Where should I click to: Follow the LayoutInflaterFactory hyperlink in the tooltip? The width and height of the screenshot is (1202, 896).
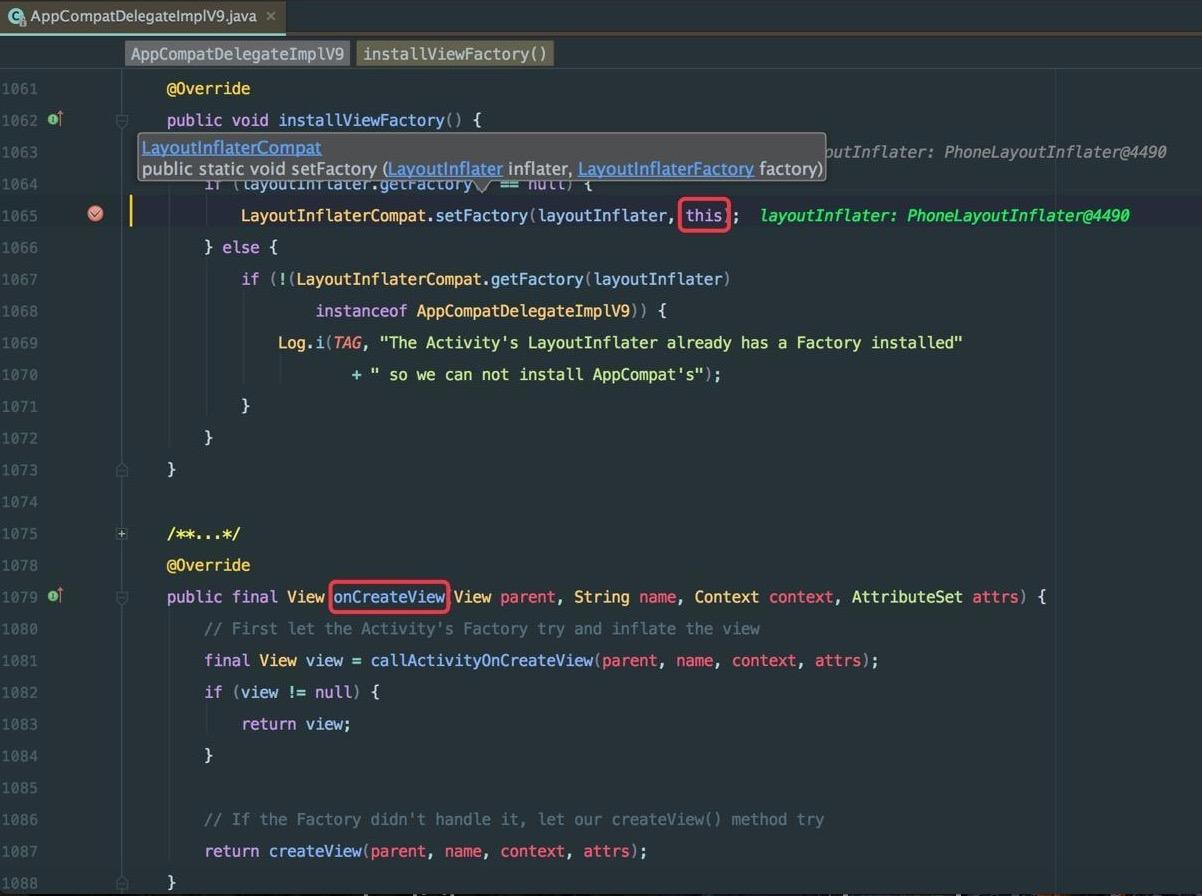click(x=666, y=168)
